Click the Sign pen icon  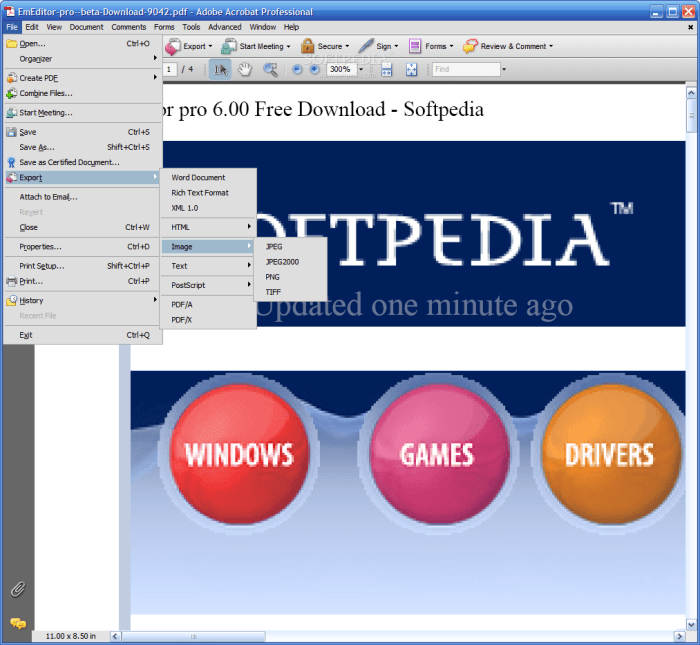tap(366, 46)
